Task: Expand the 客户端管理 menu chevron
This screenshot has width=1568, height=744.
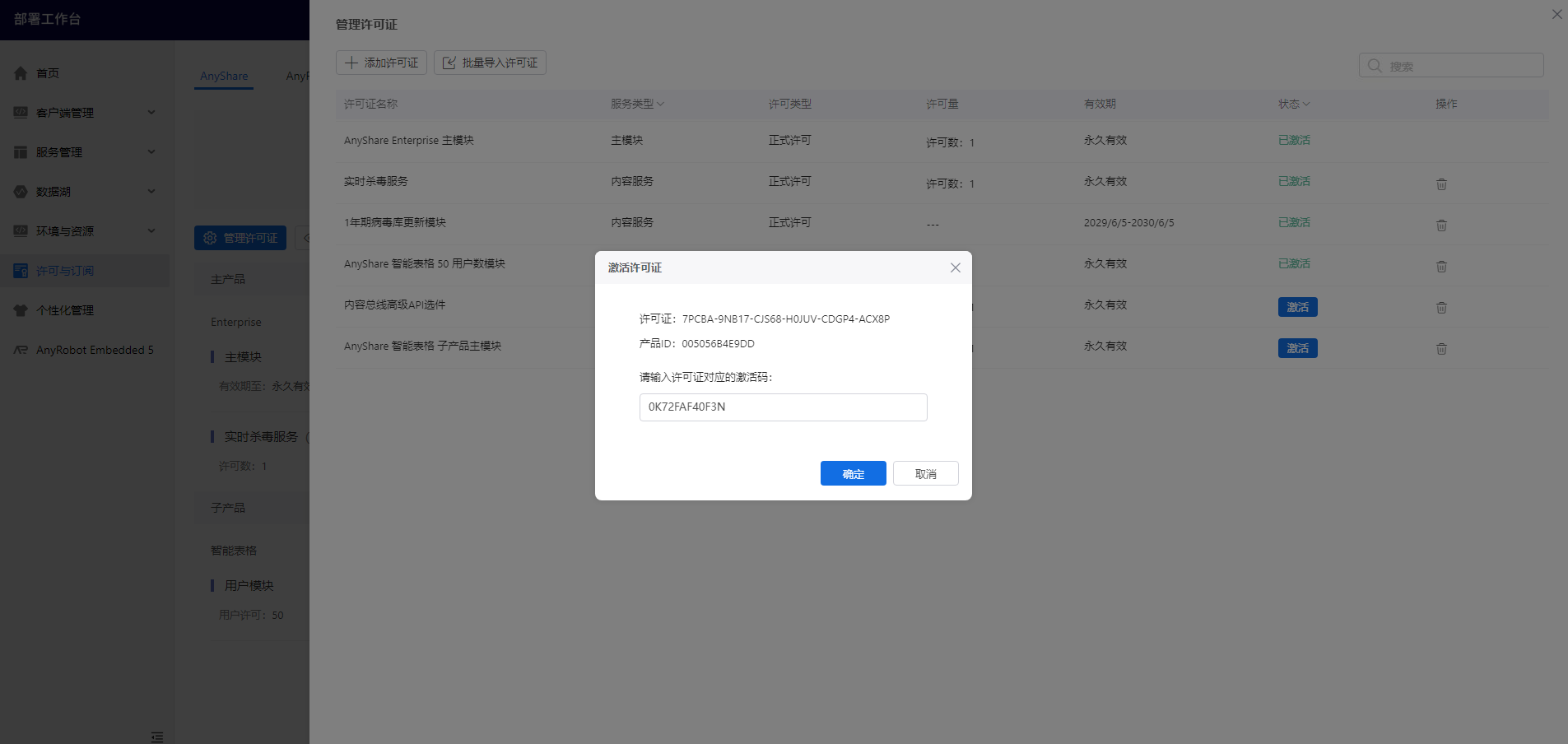Action: click(151, 113)
